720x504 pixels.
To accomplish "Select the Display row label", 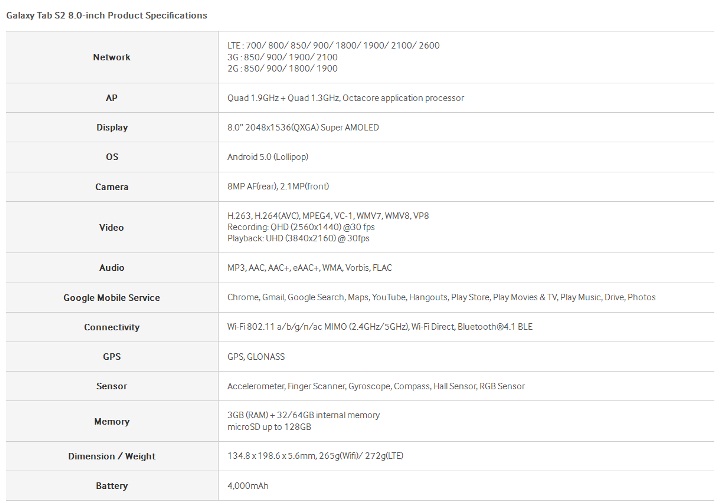I will coord(112,128).
